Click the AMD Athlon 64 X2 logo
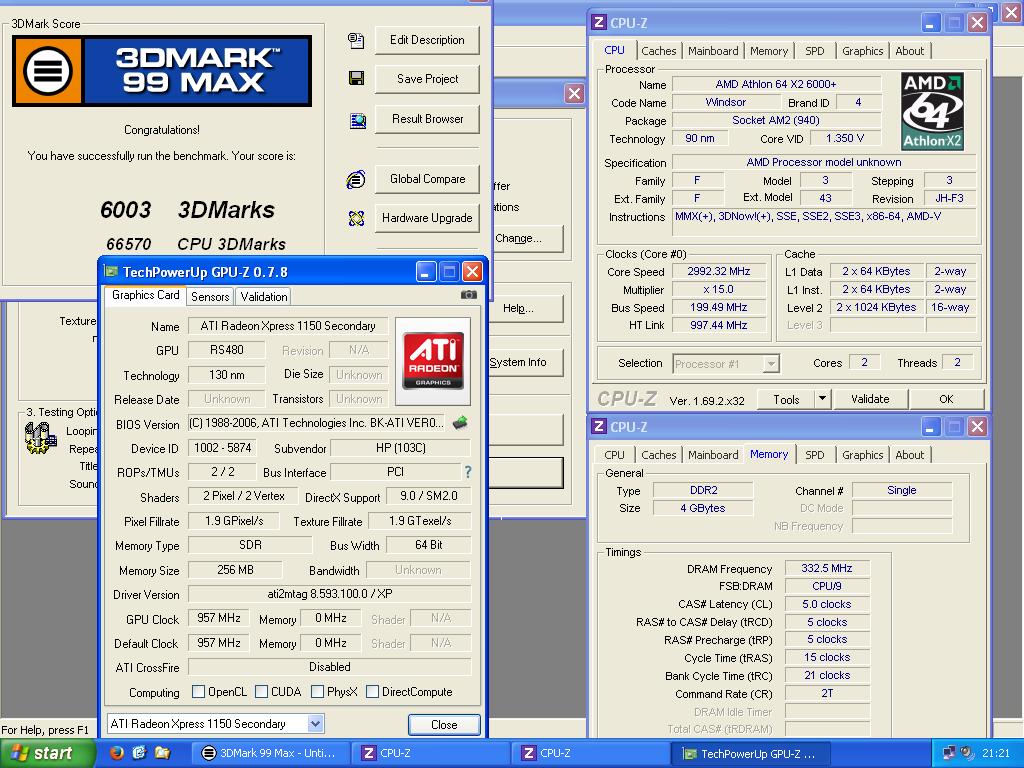The height and width of the screenshot is (768, 1024). tap(932, 111)
